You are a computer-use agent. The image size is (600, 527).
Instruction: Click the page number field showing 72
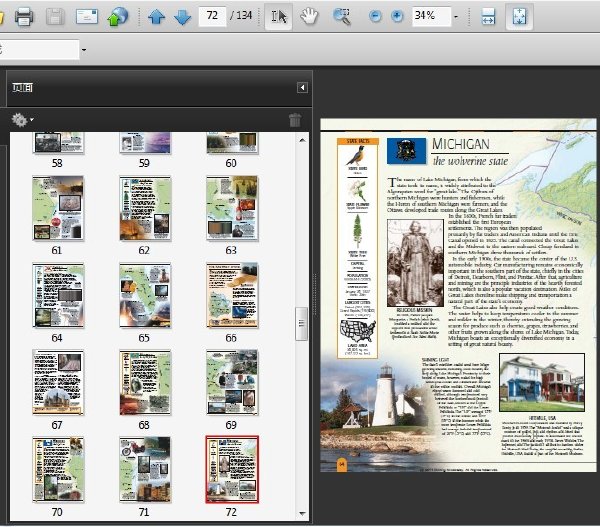click(212, 16)
